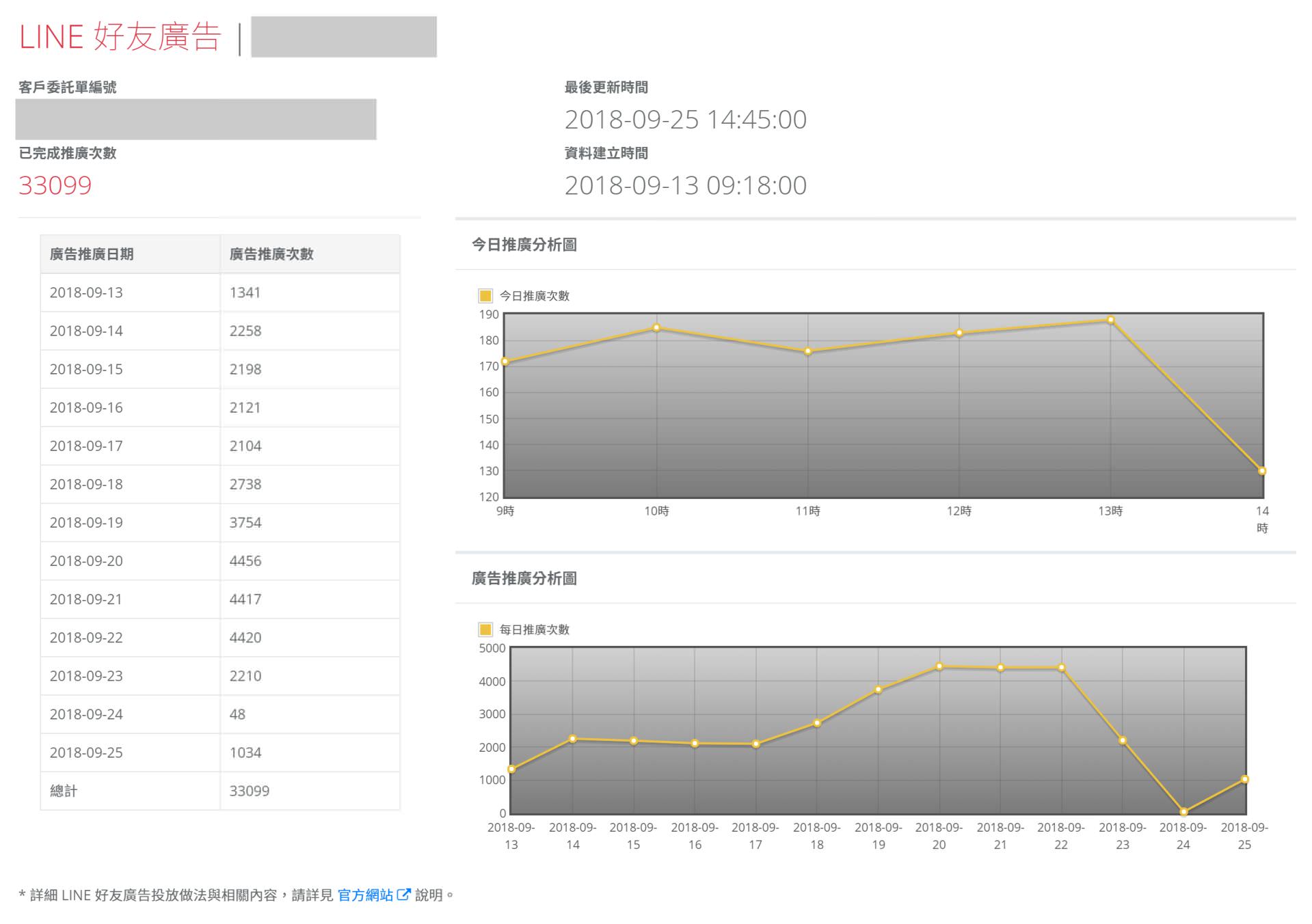Collapse the data table header 廣告推廣日期
Screen dimensions: 1312x924
[94, 254]
